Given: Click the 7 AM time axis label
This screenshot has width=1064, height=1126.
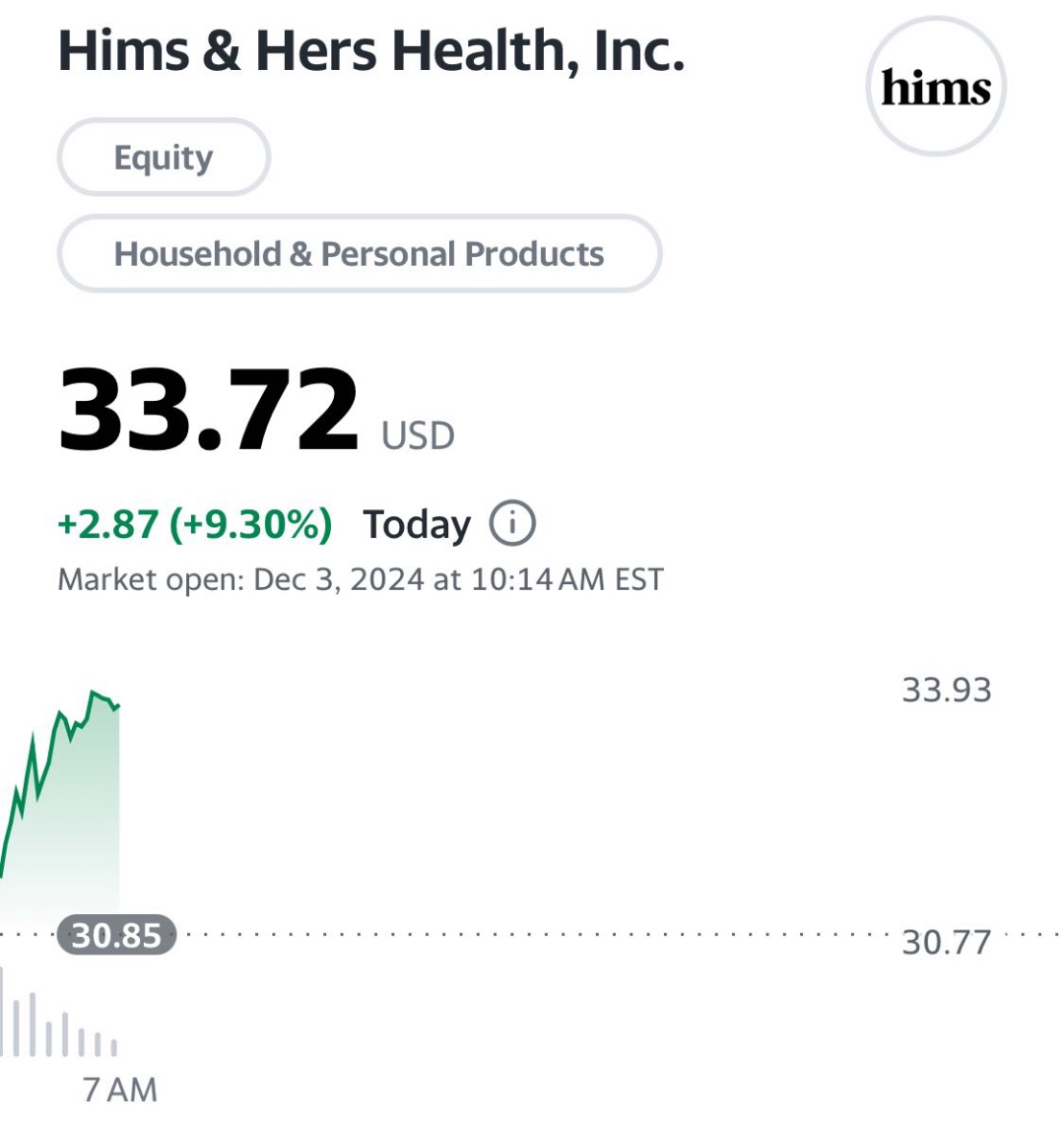Looking at the screenshot, I should [120, 1091].
